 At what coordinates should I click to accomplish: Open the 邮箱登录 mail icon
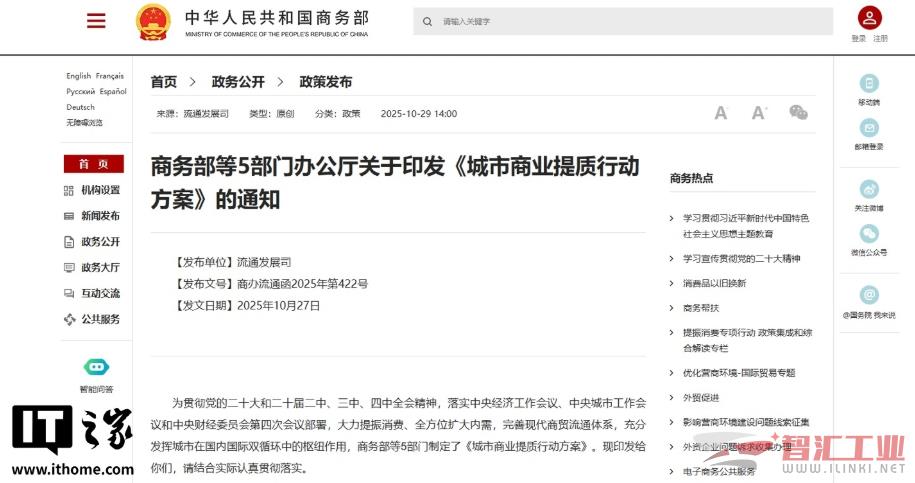(869, 128)
